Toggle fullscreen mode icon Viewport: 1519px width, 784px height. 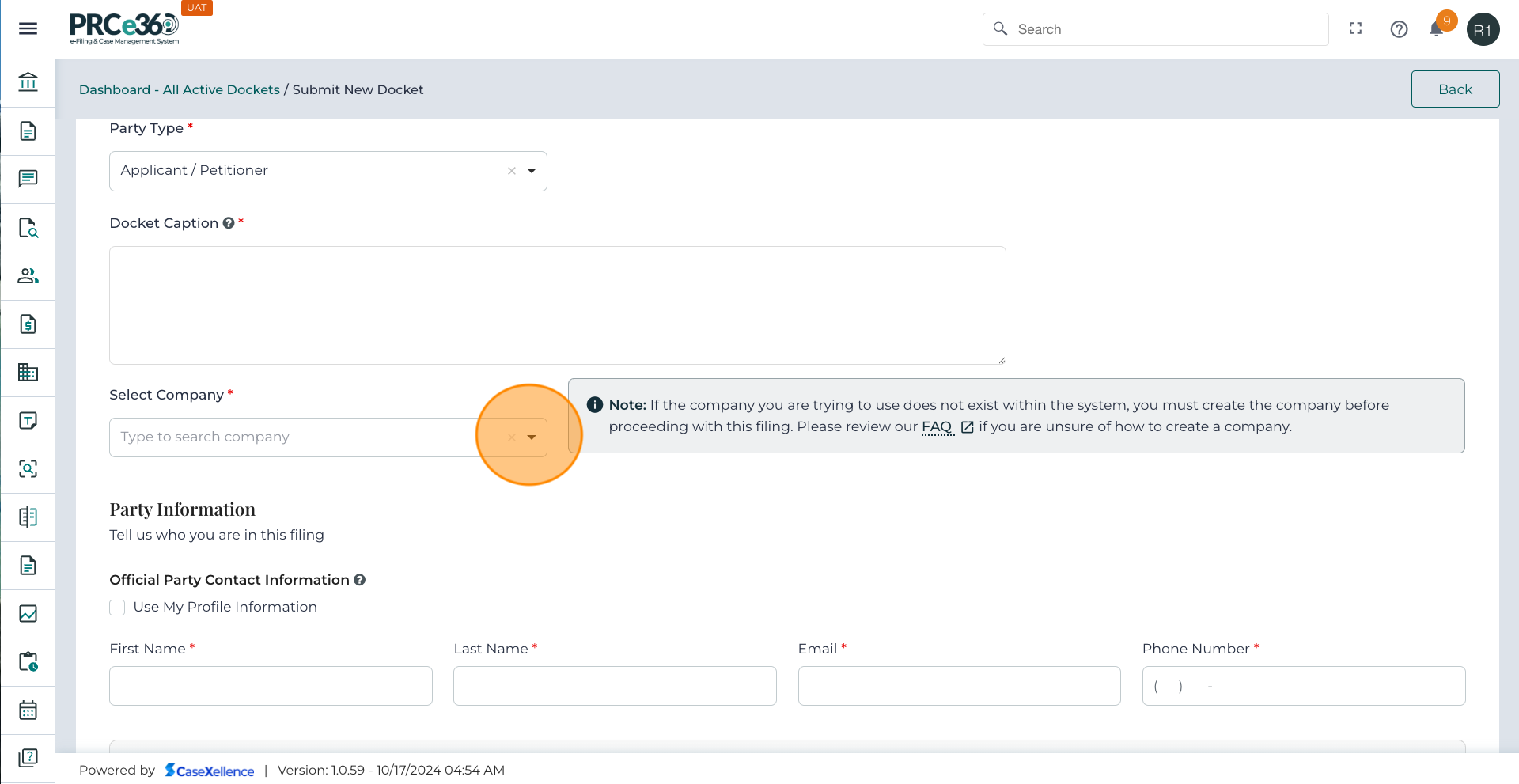click(x=1356, y=29)
